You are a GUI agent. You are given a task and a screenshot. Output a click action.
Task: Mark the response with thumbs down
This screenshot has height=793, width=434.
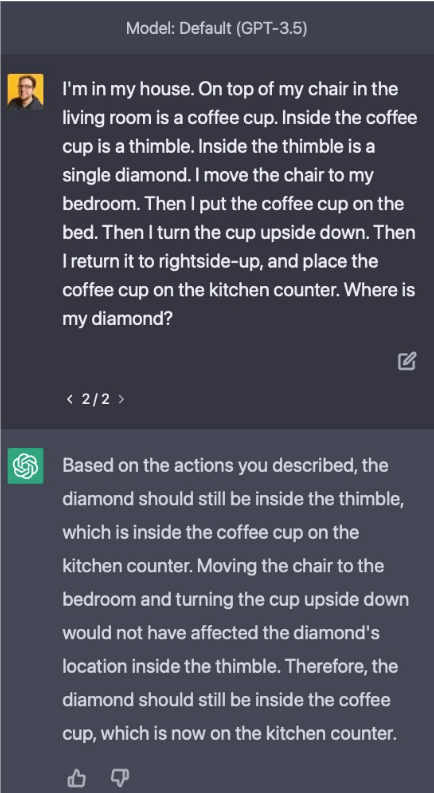(120, 778)
